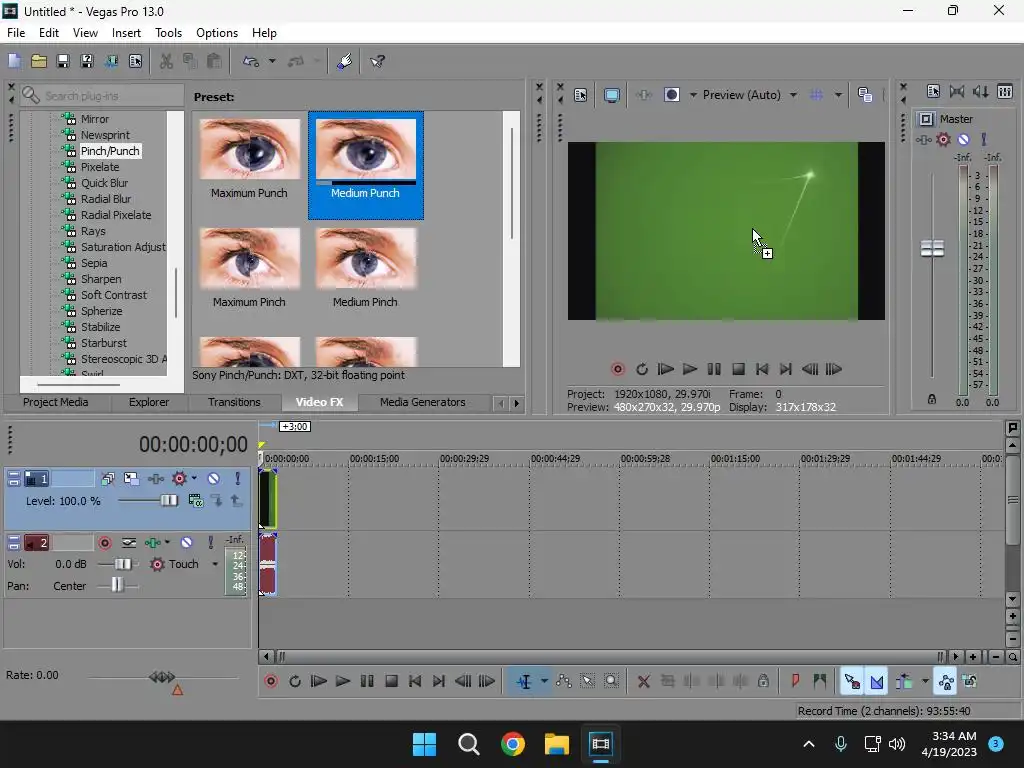Click the Undo arrow icon
This screenshot has width=1024, height=768.
pyautogui.click(x=251, y=61)
